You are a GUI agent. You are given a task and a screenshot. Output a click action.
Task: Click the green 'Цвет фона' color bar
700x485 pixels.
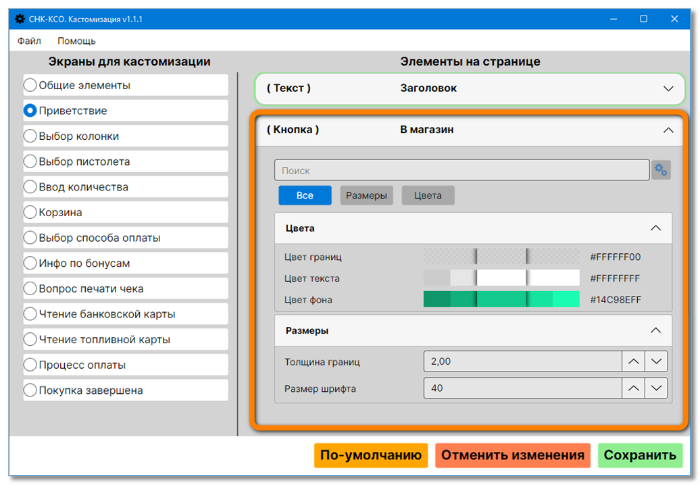coord(501,299)
